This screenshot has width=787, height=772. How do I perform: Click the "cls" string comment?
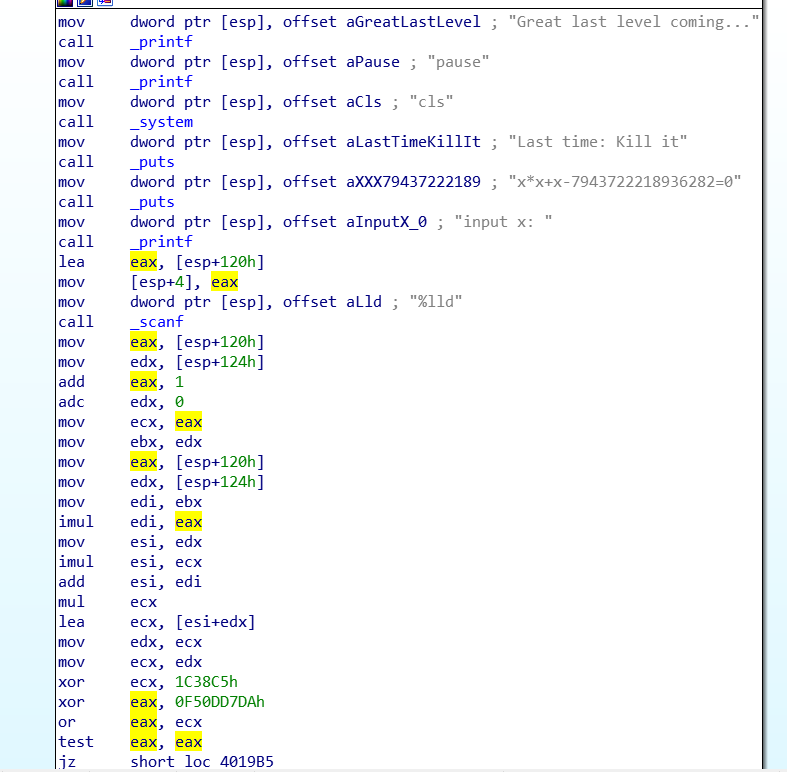(431, 102)
